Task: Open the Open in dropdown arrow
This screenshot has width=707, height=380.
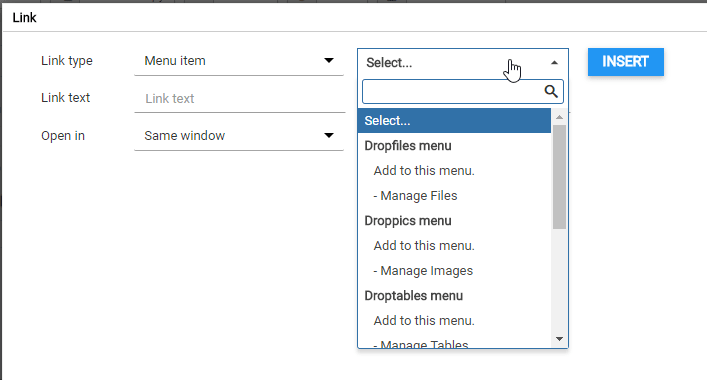Action: pos(329,135)
